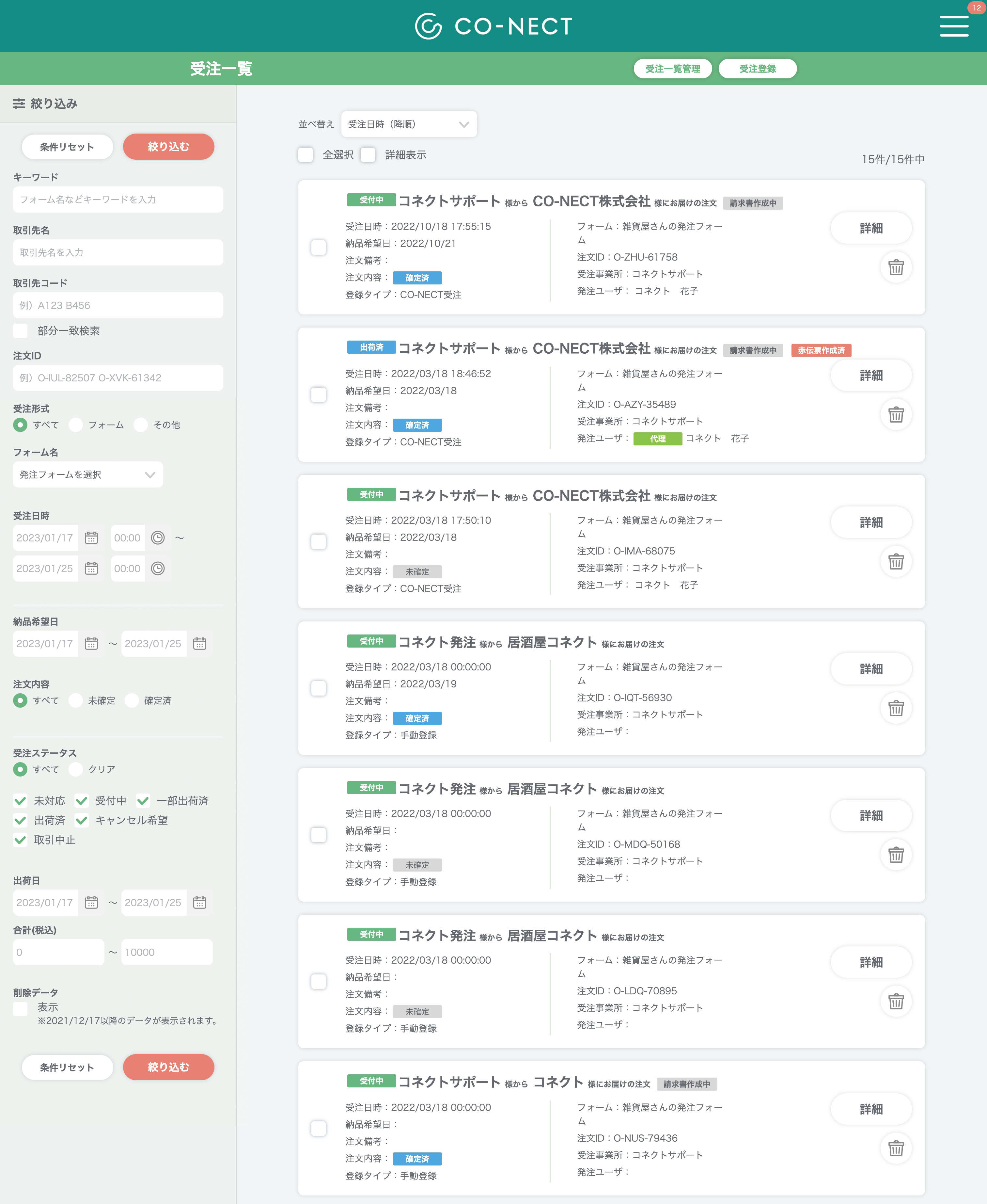Image resolution: width=987 pixels, height=1204 pixels.
Task: Open 受注登録 in header
Action: click(757, 69)
